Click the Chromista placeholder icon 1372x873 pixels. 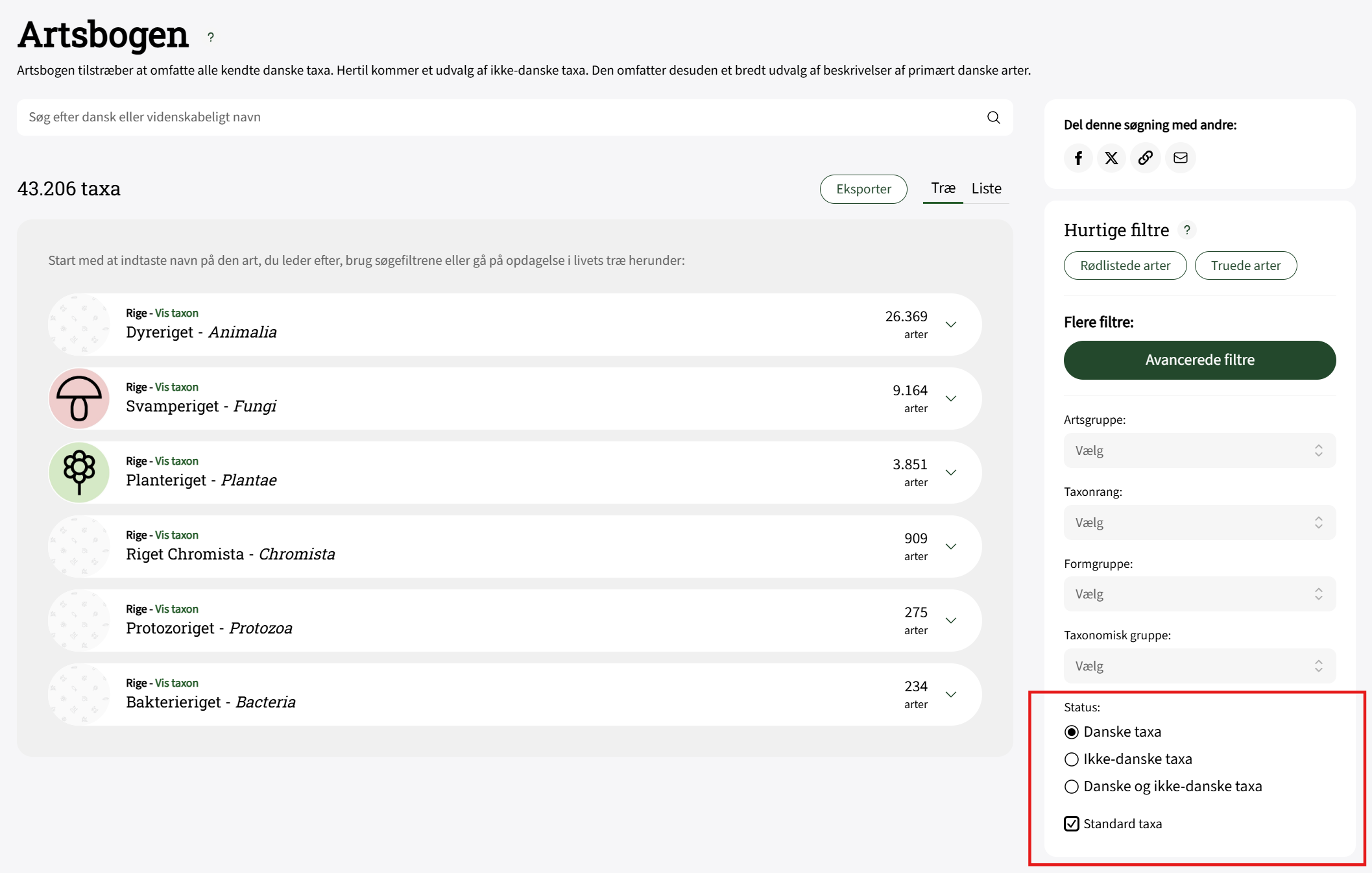(x=79, y=547)
